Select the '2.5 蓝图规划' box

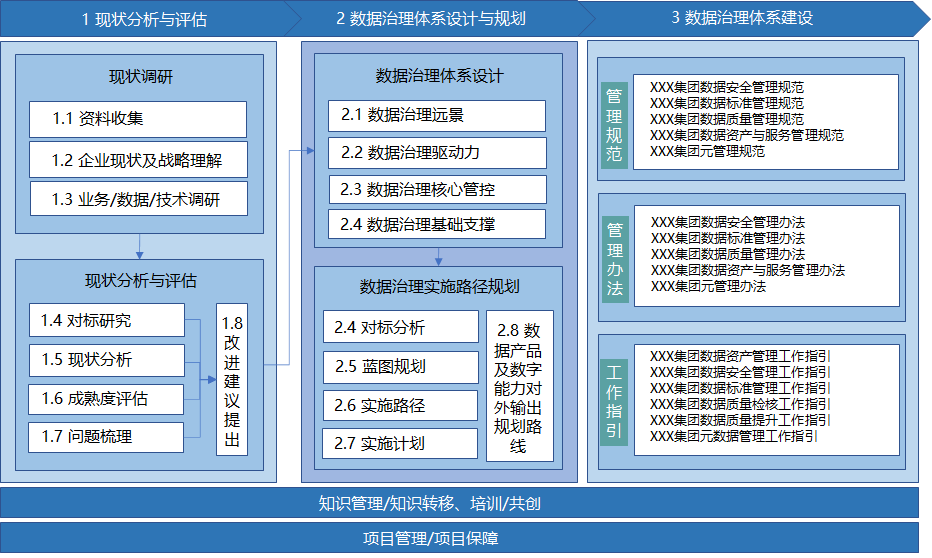(401, 367)
